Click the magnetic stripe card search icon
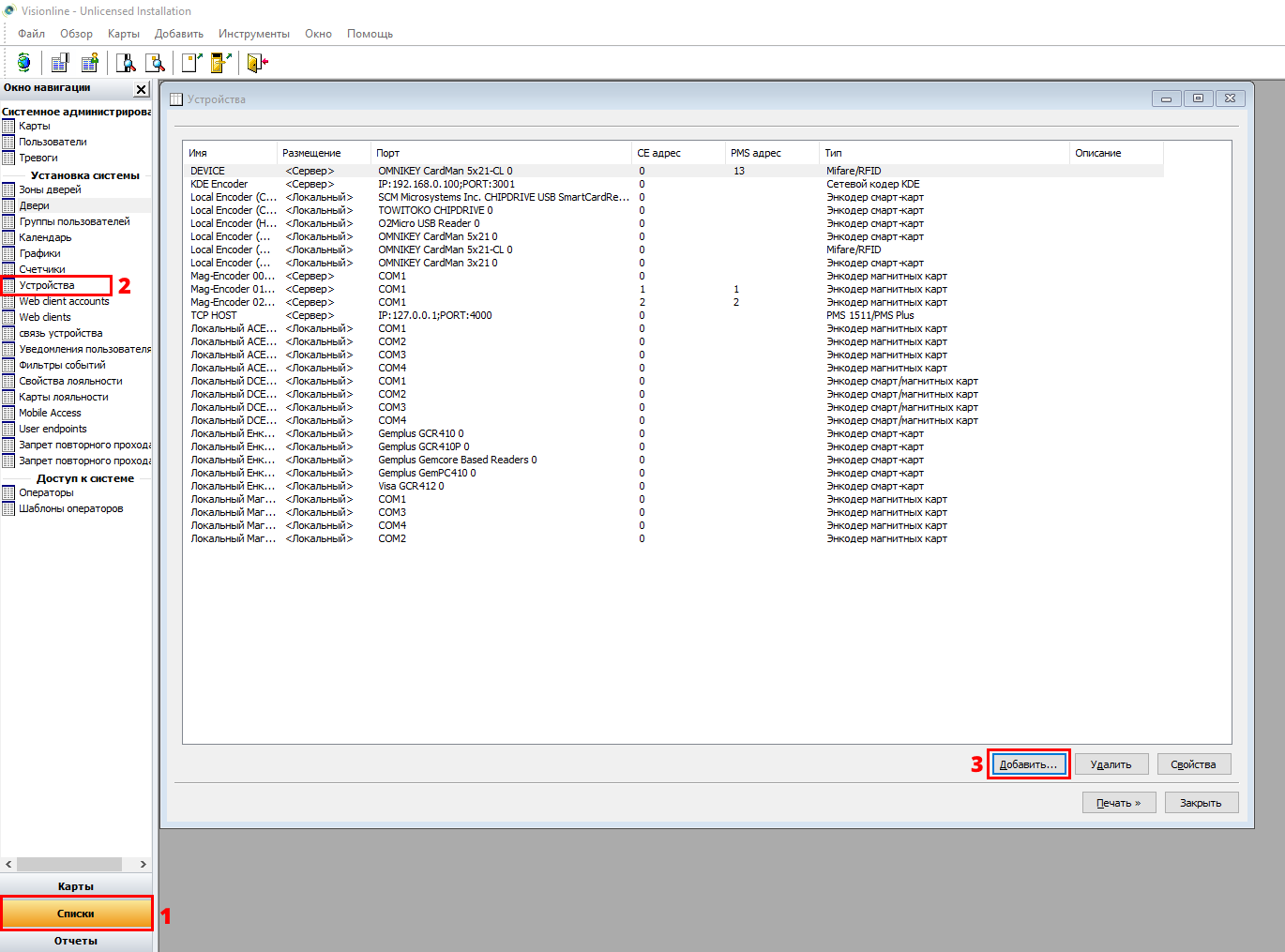Viewport: 1285px width, 952px height. click(126, 63)
